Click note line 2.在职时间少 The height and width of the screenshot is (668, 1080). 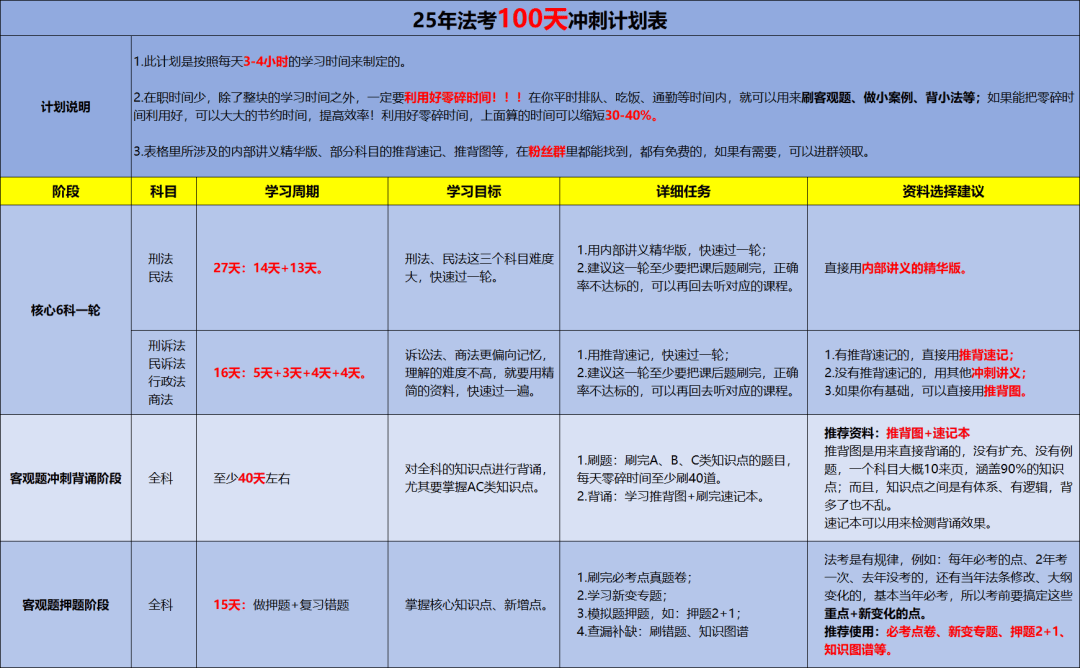click(604, 106)
